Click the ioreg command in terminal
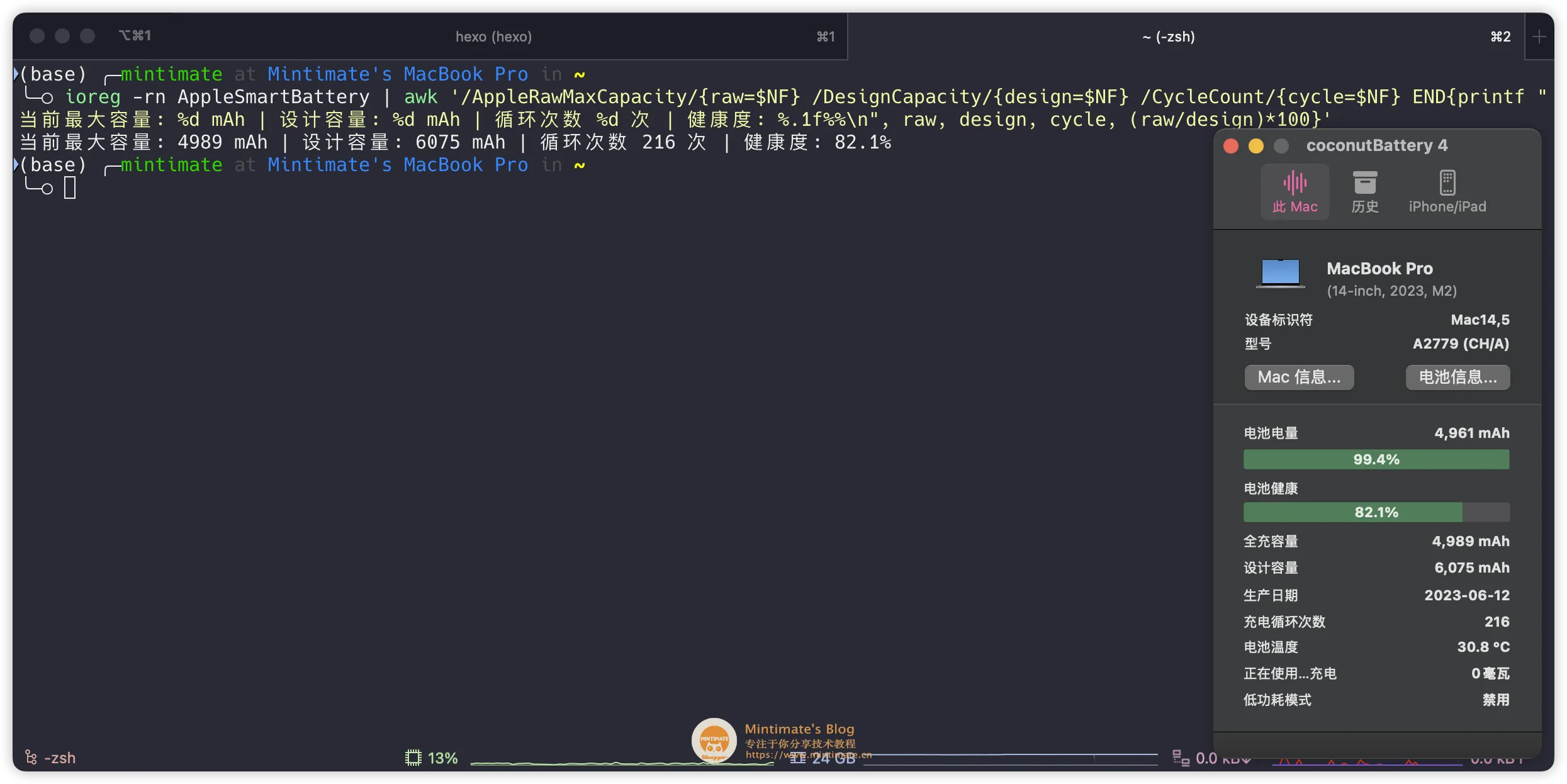Viewport: 1567px width, 784px height. pyautogui.click(x=93, y=97)
